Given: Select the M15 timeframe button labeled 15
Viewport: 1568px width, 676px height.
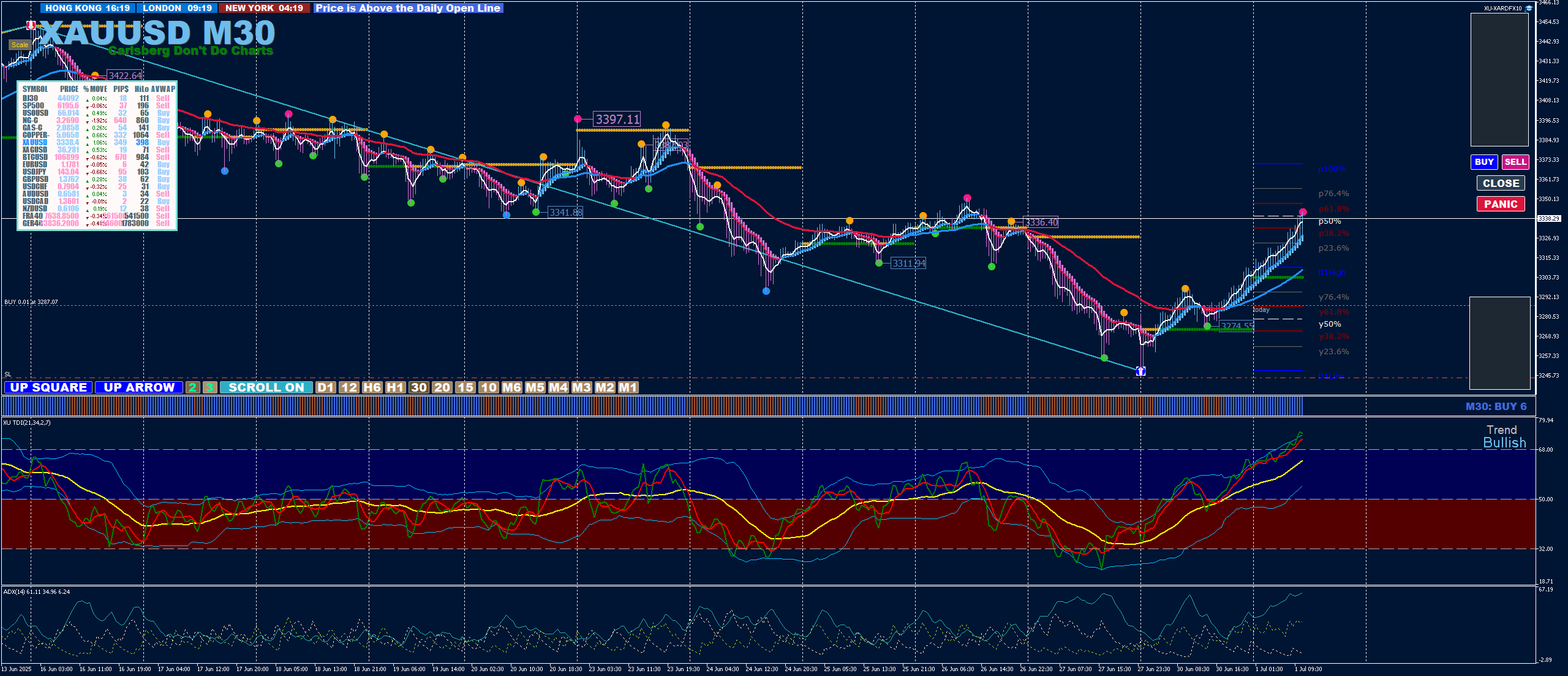Looking at the screenshot, I should [465, 387].
